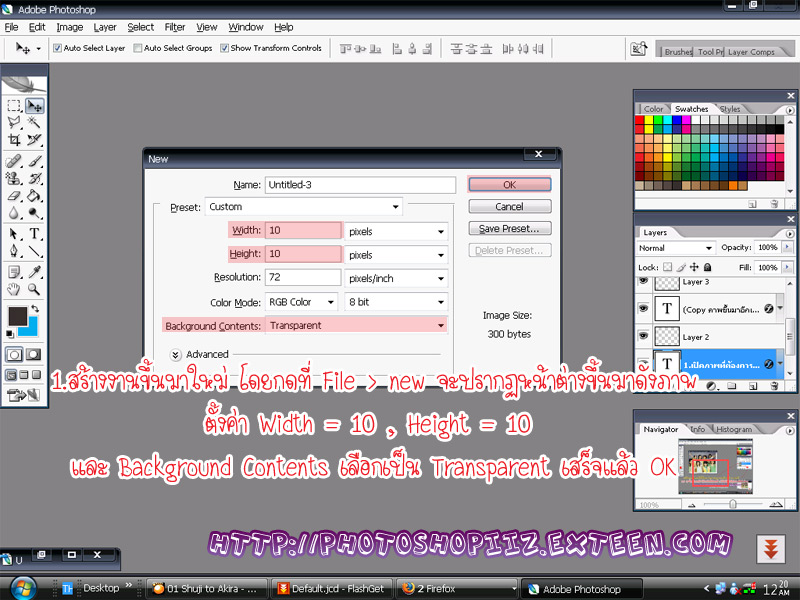Open the 2 Firefox taskbar group
This screenshot has width=800, height=600.
point(457,588)
